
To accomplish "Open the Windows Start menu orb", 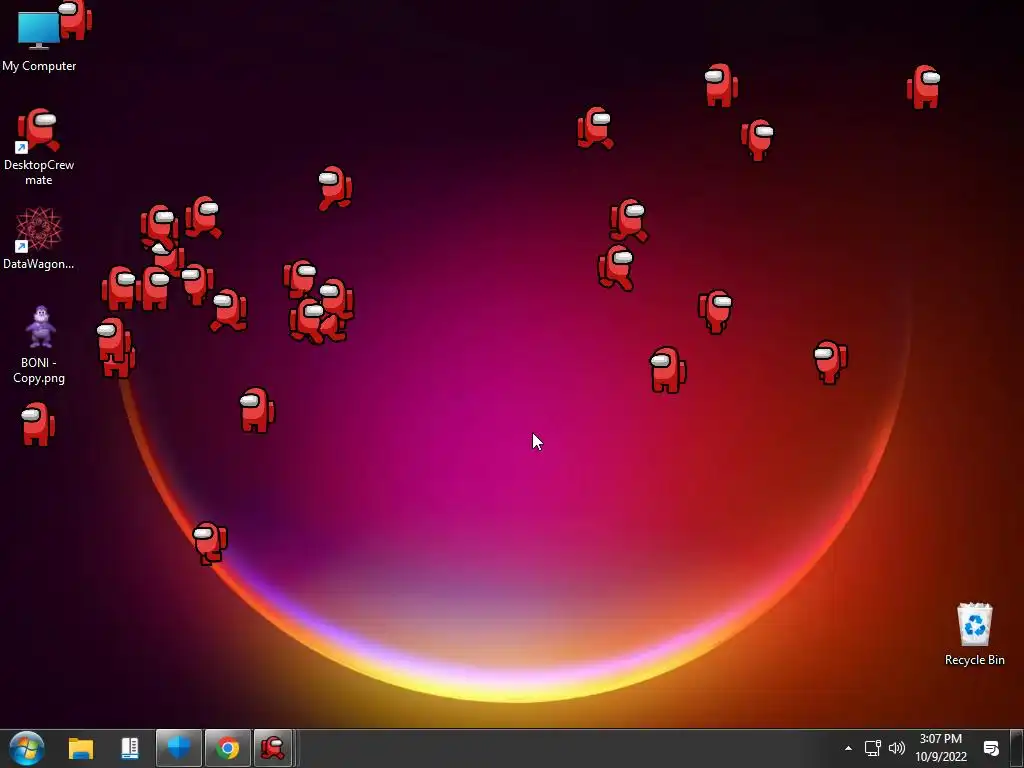I will point(27,748).
